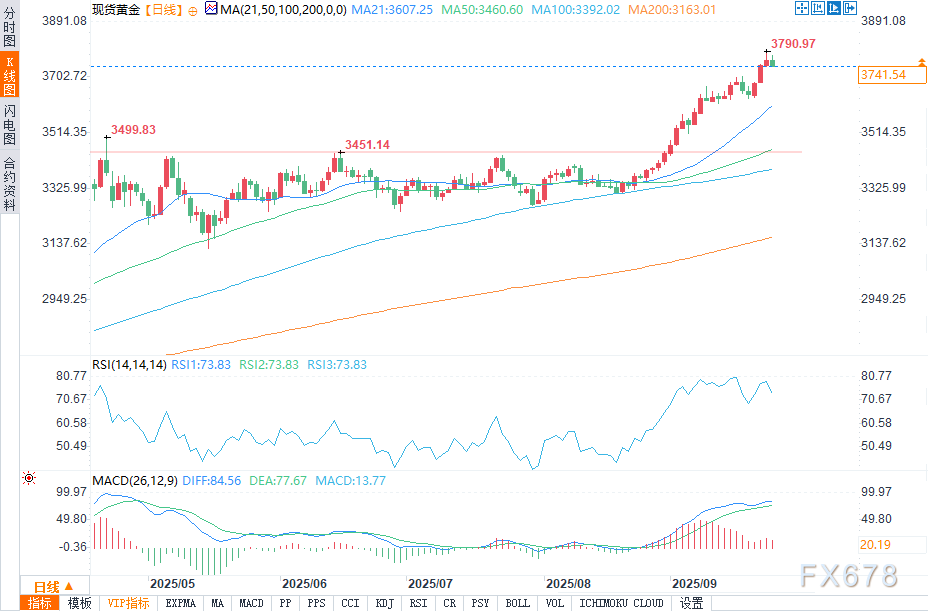Open the 合约资料 side tab
This screenshot has height=611, width=928.
click(9, 183)
